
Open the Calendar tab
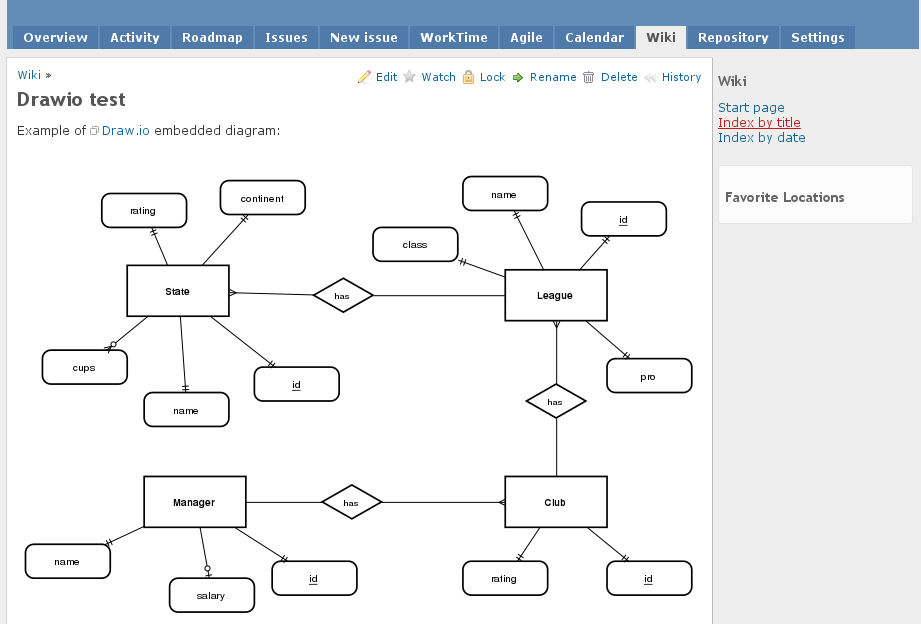pyautogui.click(x=594, y=38)
